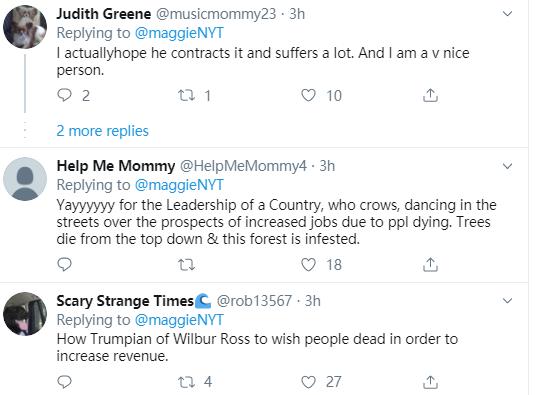Screen dimensions: 549x395
Task: Like the Scary Strange Times tweet
Action: pyautogui.click(x=308, y=382)
